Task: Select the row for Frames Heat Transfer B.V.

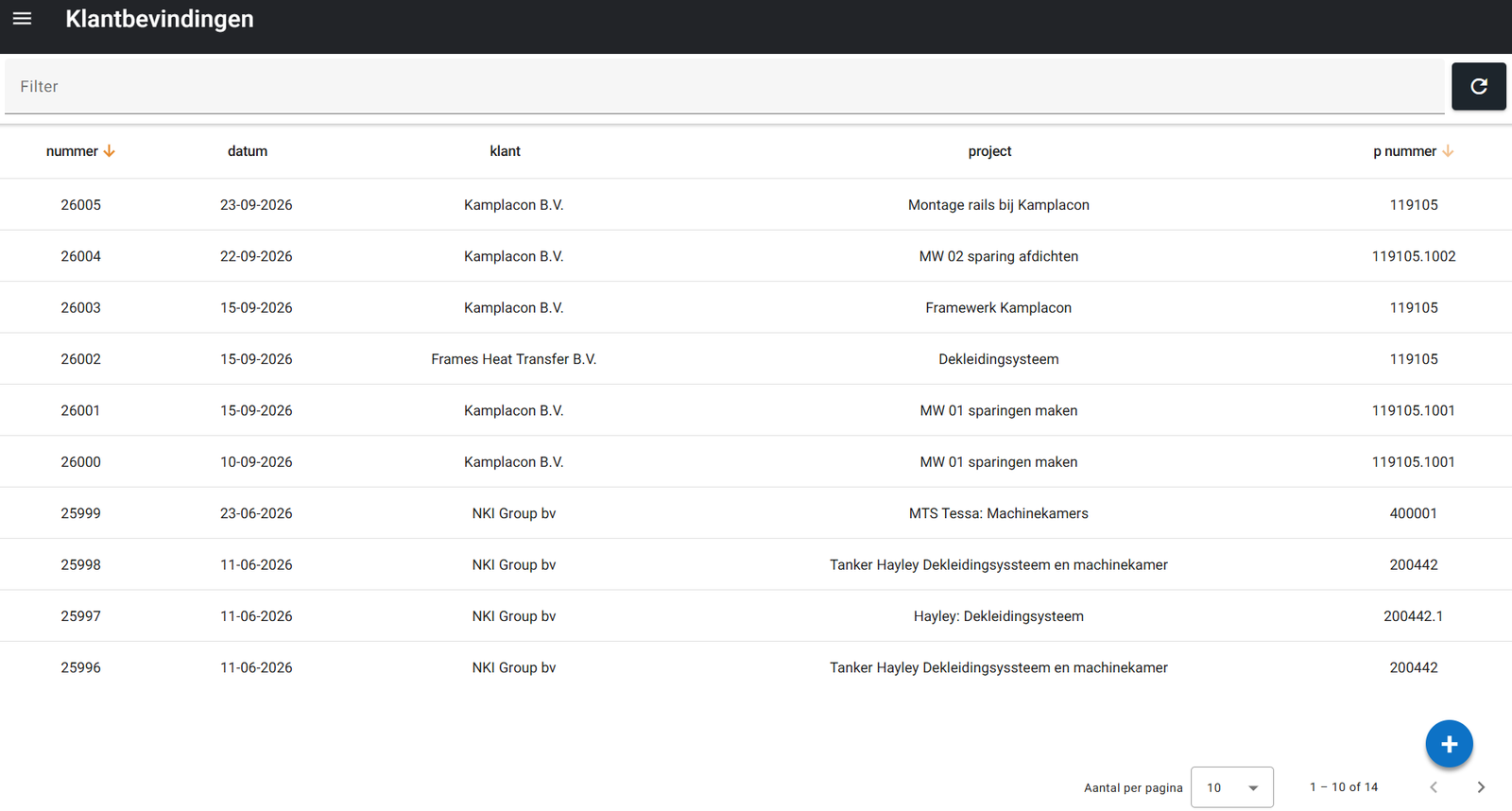Action: [756, 359]
